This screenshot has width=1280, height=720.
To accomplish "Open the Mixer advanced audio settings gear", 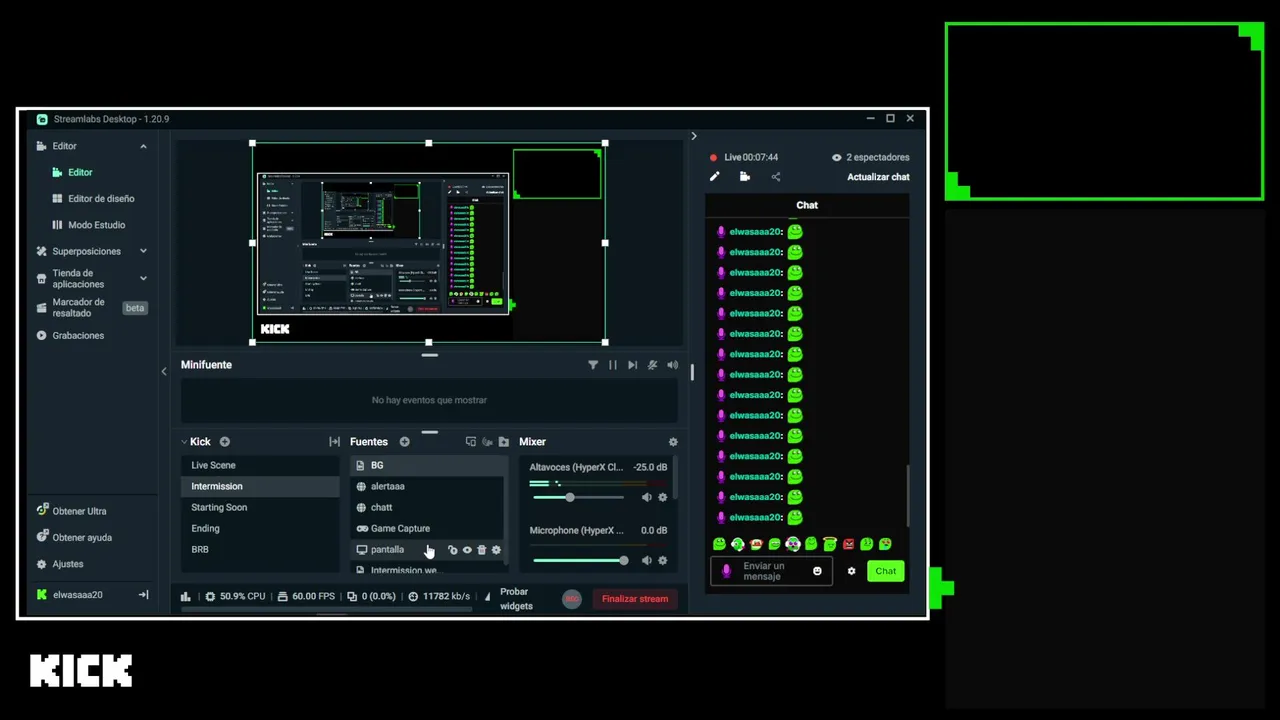I will (673, 442).
